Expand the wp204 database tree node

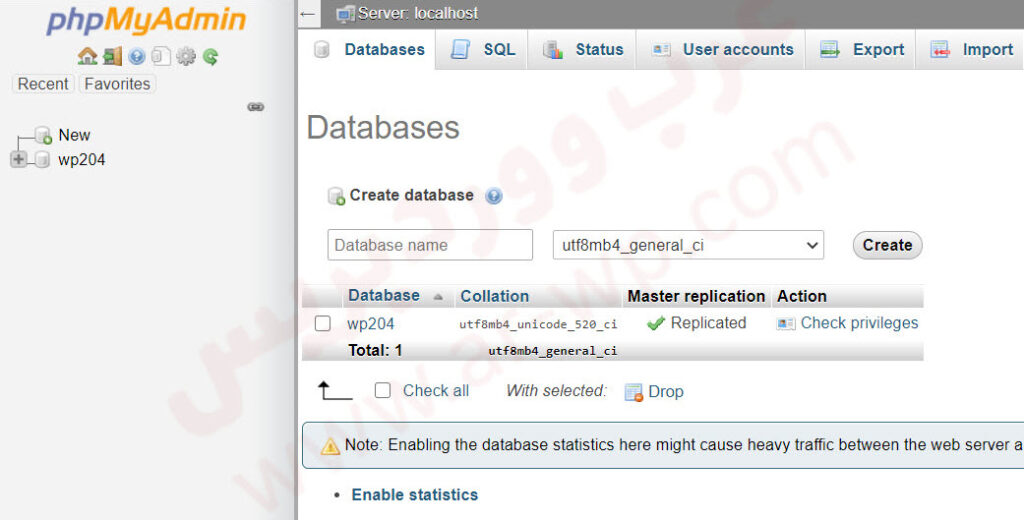(18, 160)
